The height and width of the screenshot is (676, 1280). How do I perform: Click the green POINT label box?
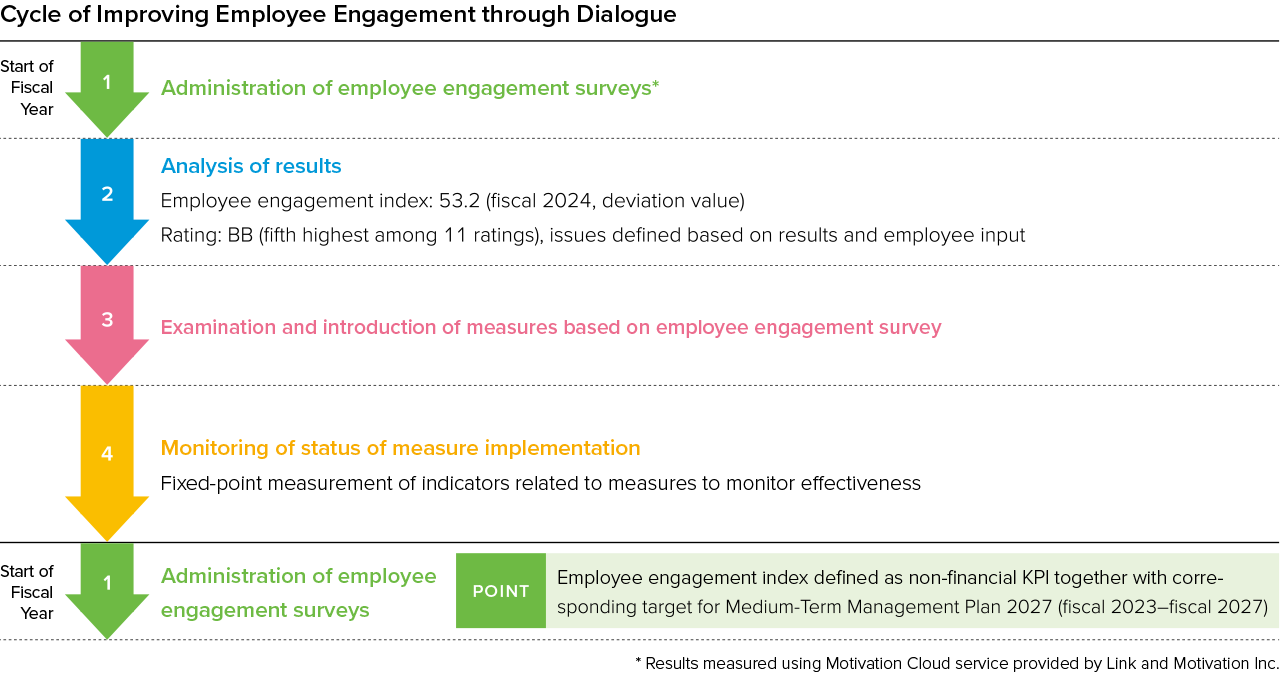(501, 591)
